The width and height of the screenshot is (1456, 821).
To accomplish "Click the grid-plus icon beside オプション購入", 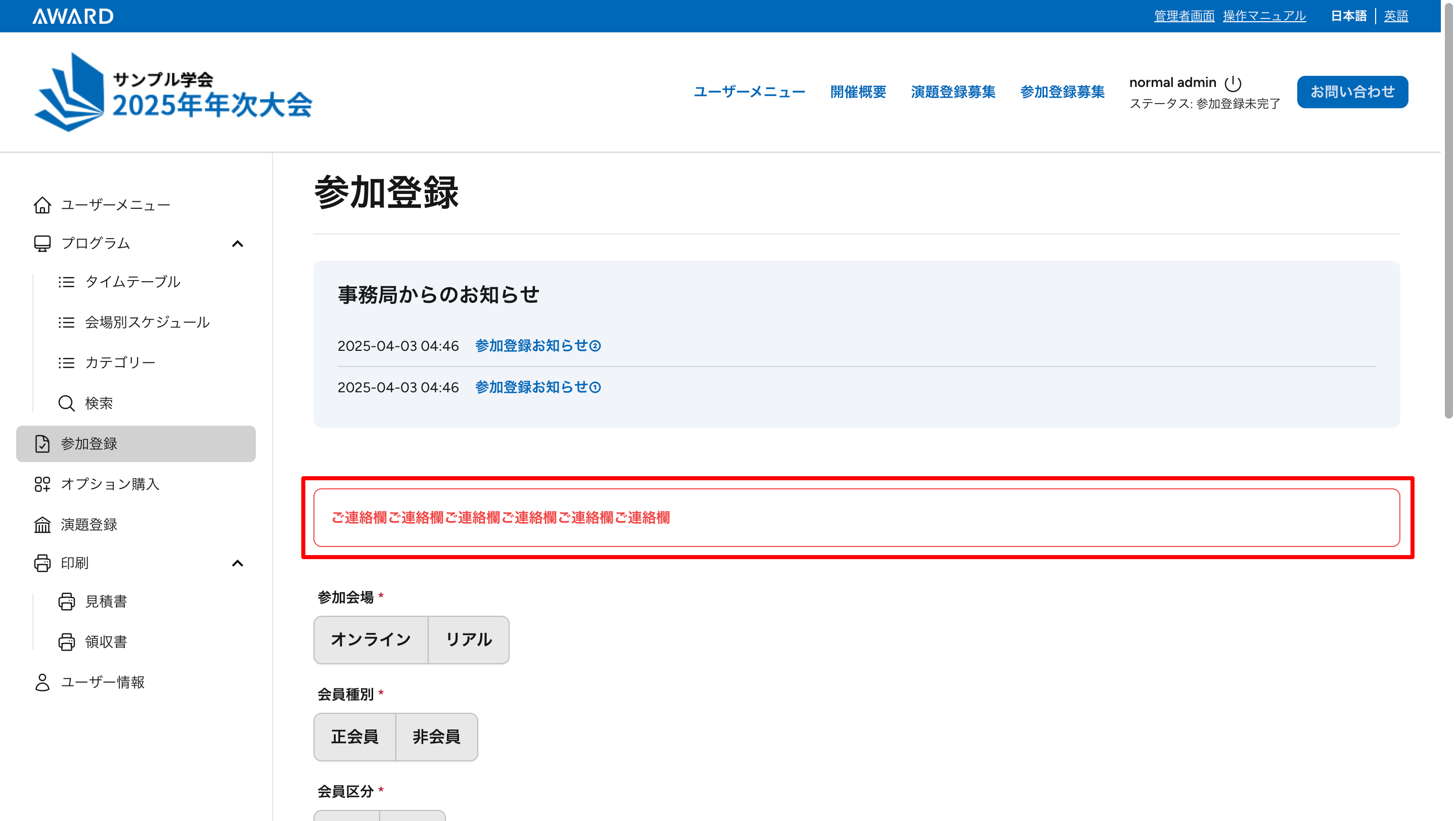I will (x=42, y=484).
